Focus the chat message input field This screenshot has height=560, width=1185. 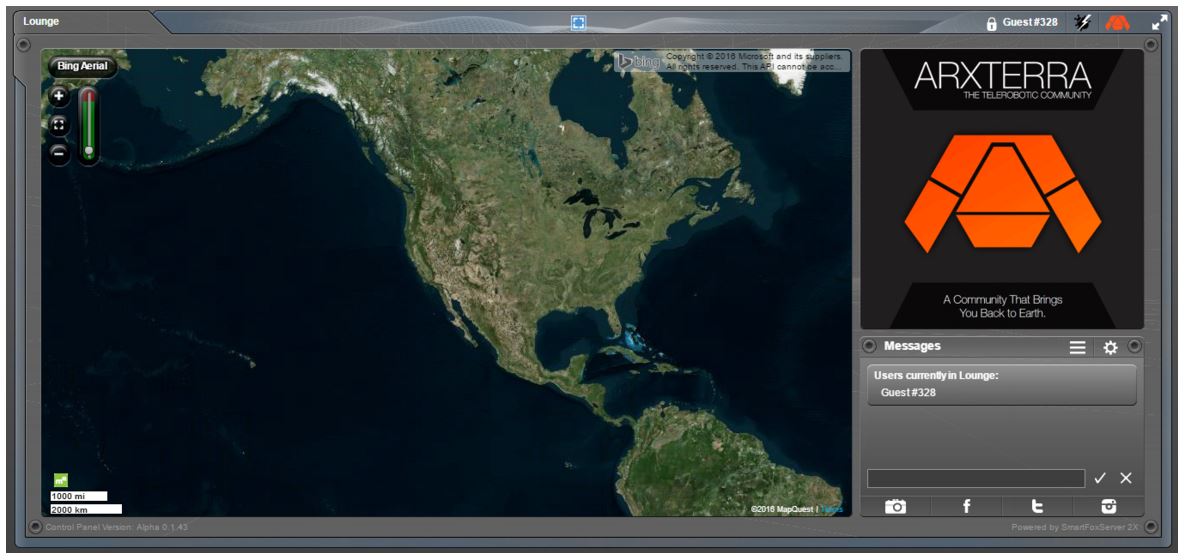pos(976,478)
